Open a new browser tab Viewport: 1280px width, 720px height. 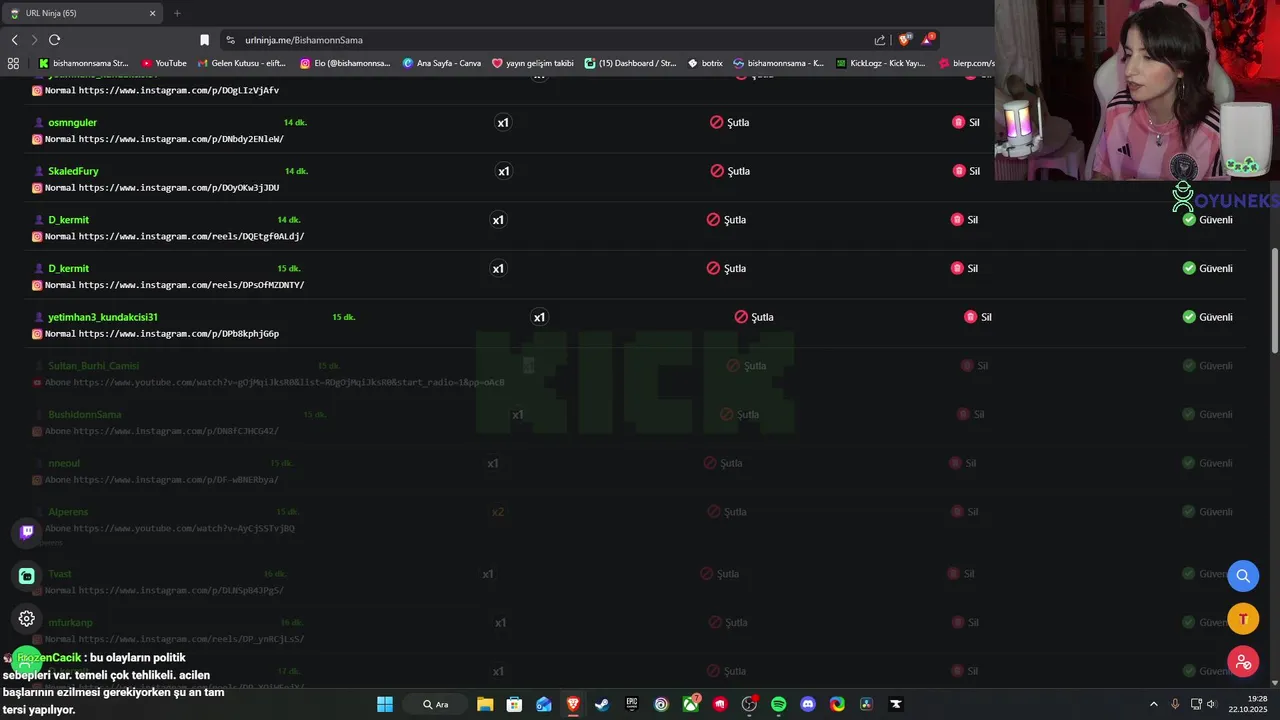177,13
